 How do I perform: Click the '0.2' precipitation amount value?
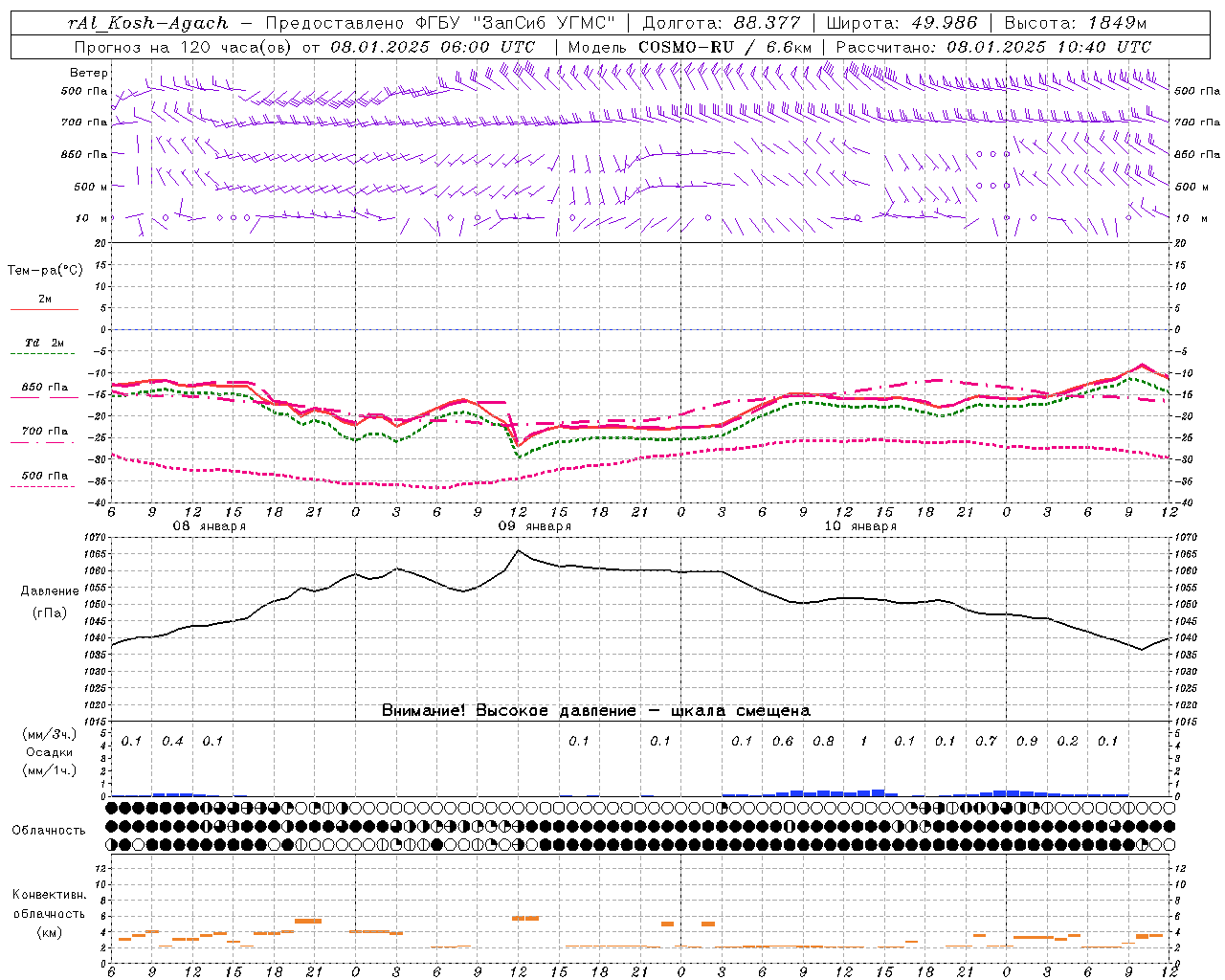pyautogui.click(x=1067, y=742)
